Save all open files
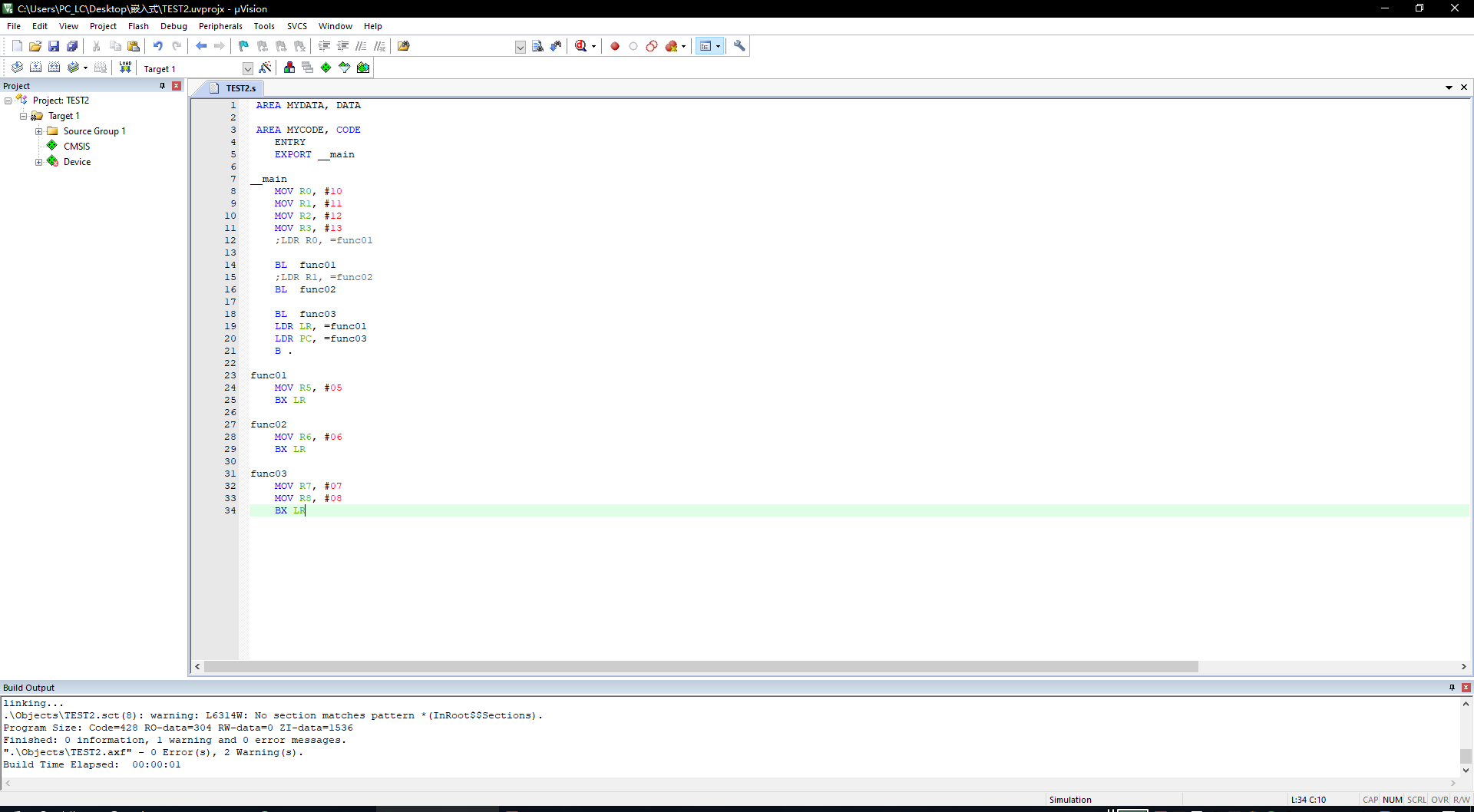1474x812 pixels. coord(72,46)
